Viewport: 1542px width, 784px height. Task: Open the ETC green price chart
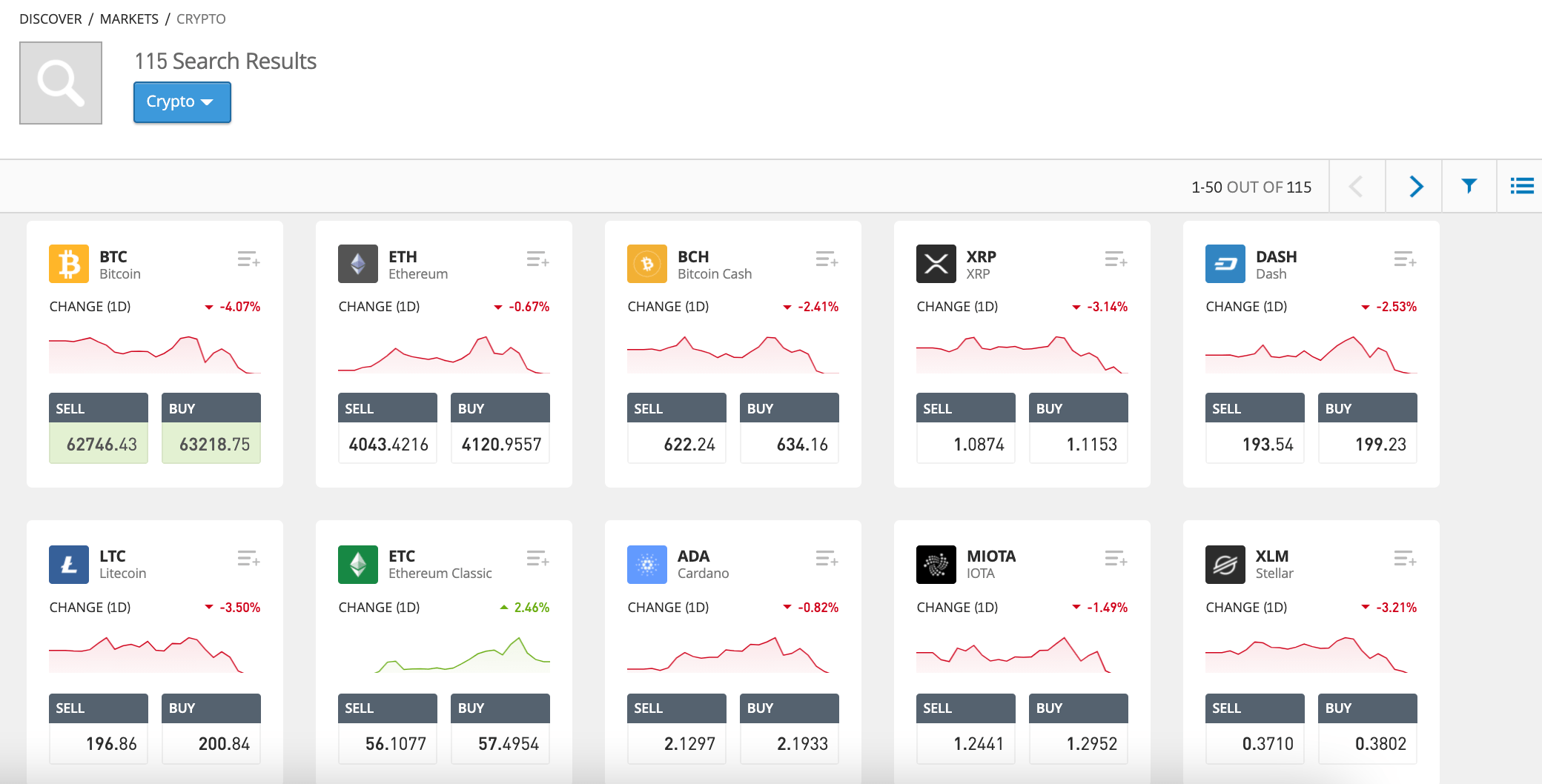pos(444,654)
